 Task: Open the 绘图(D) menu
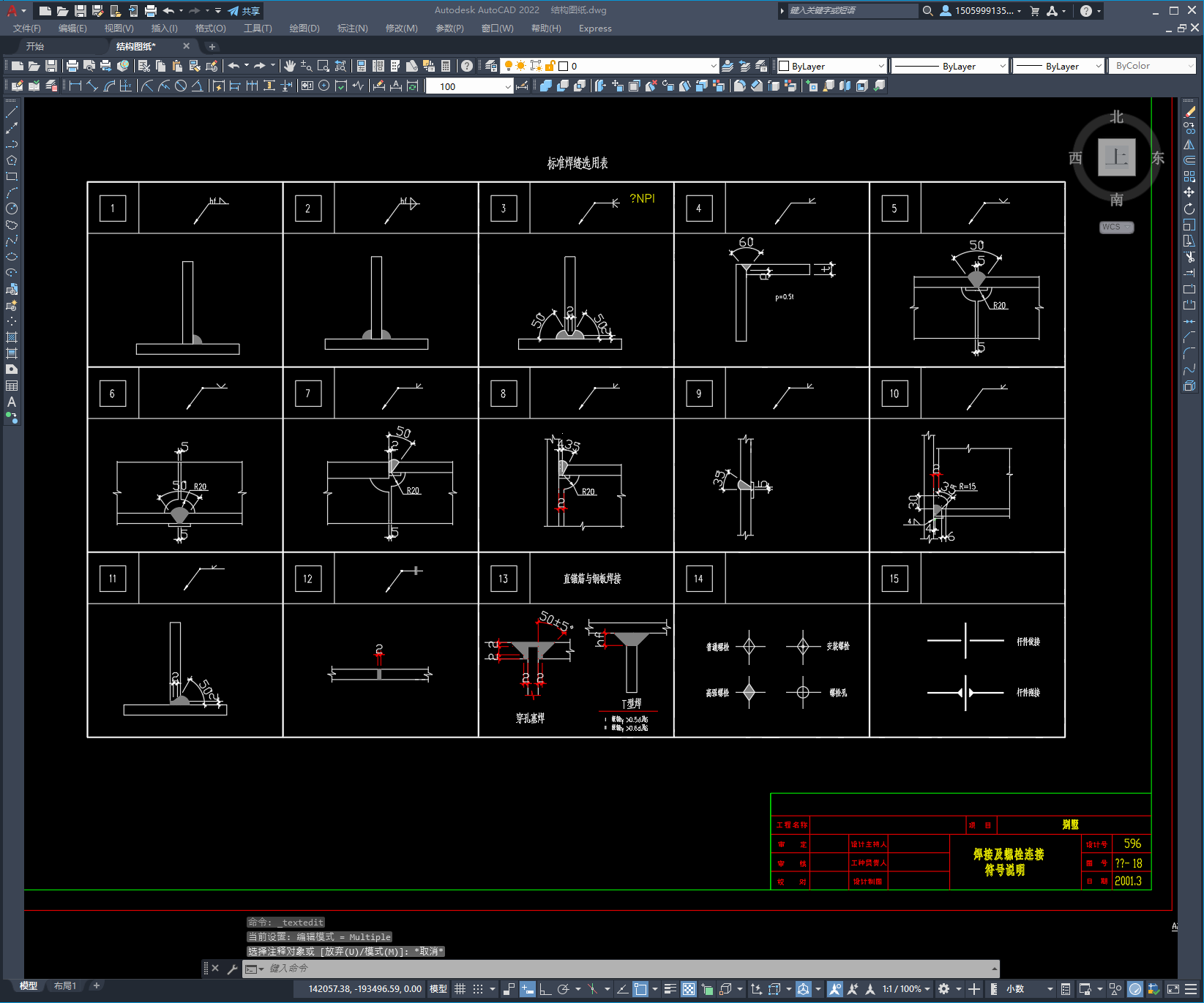pos(304,29)
